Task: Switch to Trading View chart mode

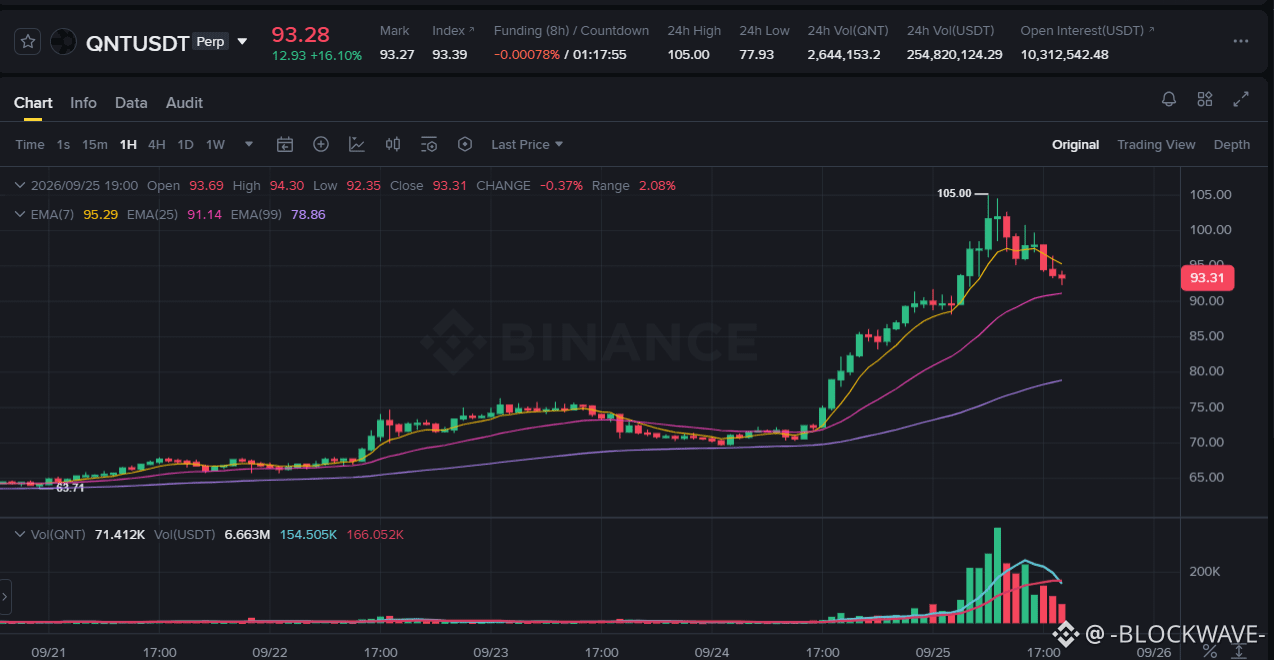Action: pos(1156,144)
